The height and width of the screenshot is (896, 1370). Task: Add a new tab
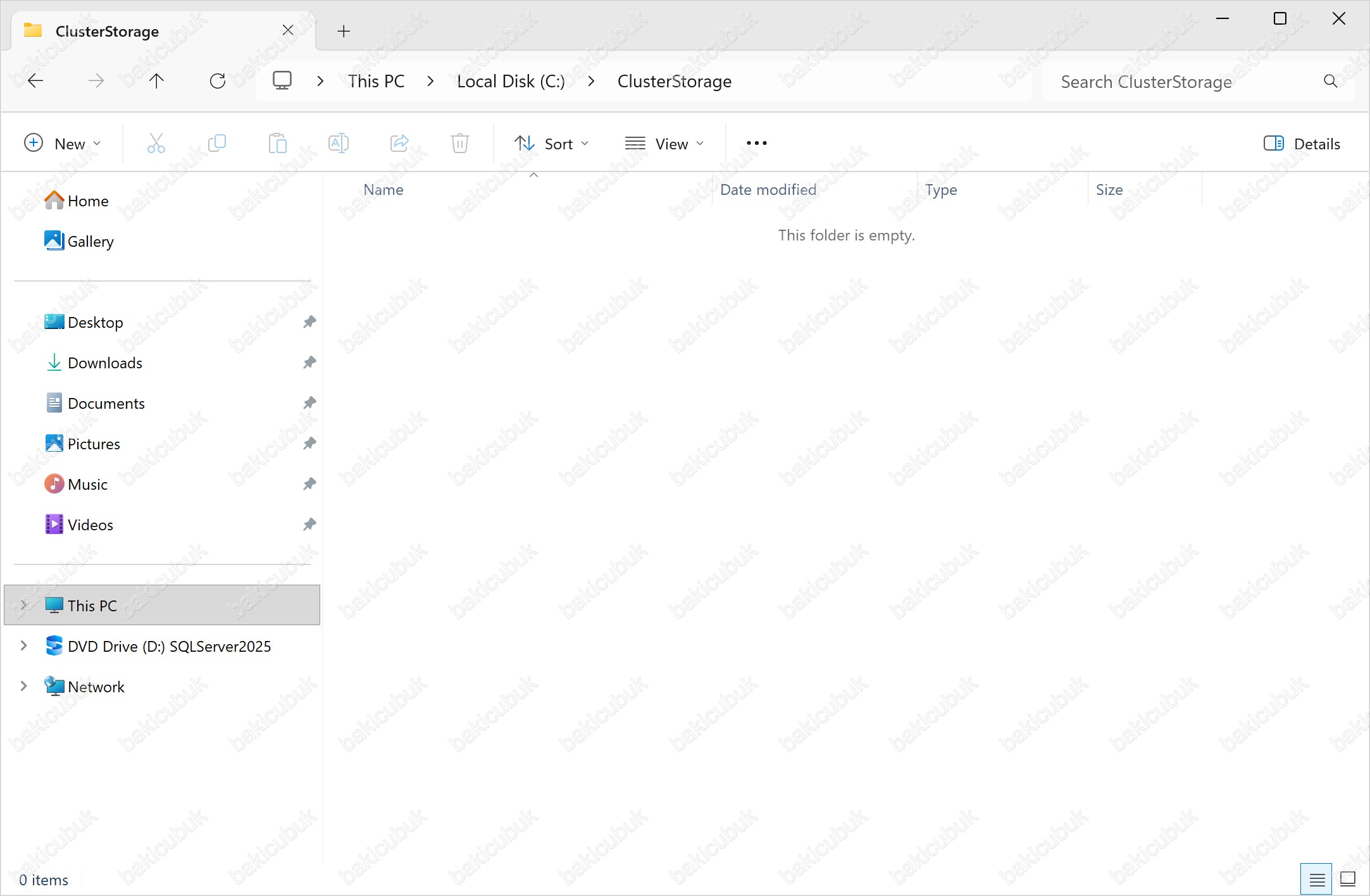344,31
